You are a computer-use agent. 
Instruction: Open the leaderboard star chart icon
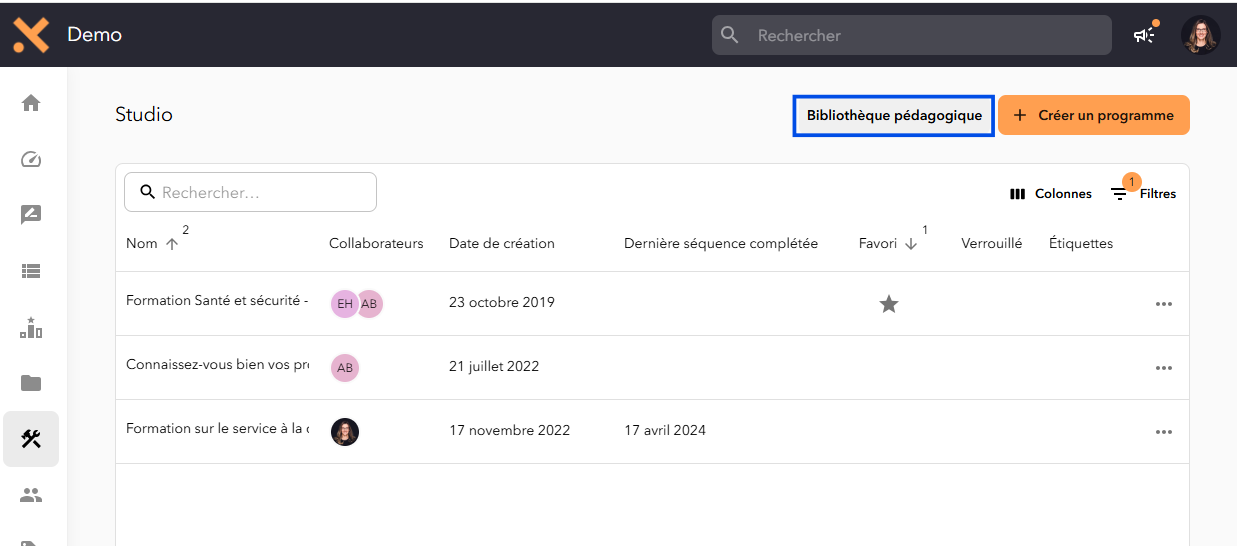tap(31, 326)
